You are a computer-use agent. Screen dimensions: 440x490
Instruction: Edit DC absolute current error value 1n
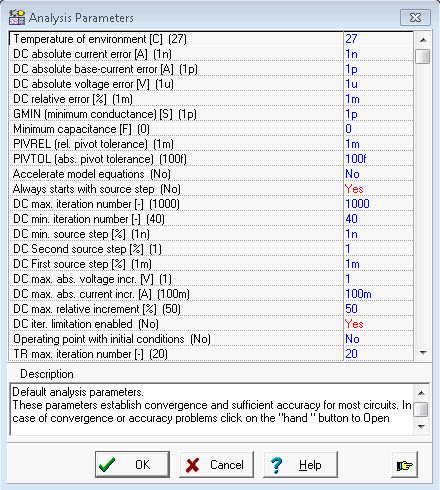tap(378, 54)
